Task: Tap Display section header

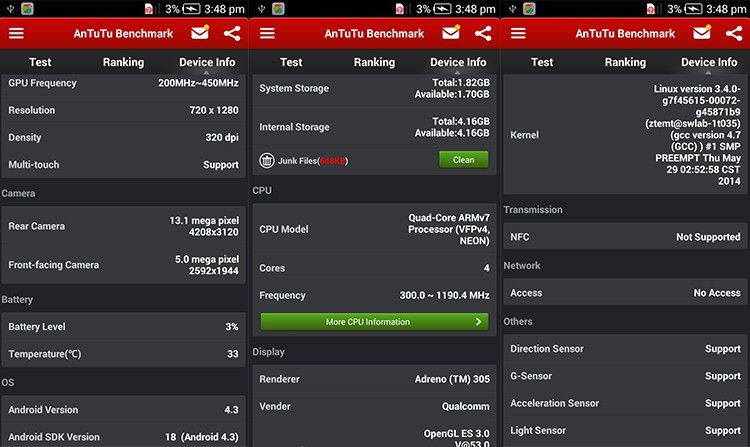Action: tap(268, 352)
